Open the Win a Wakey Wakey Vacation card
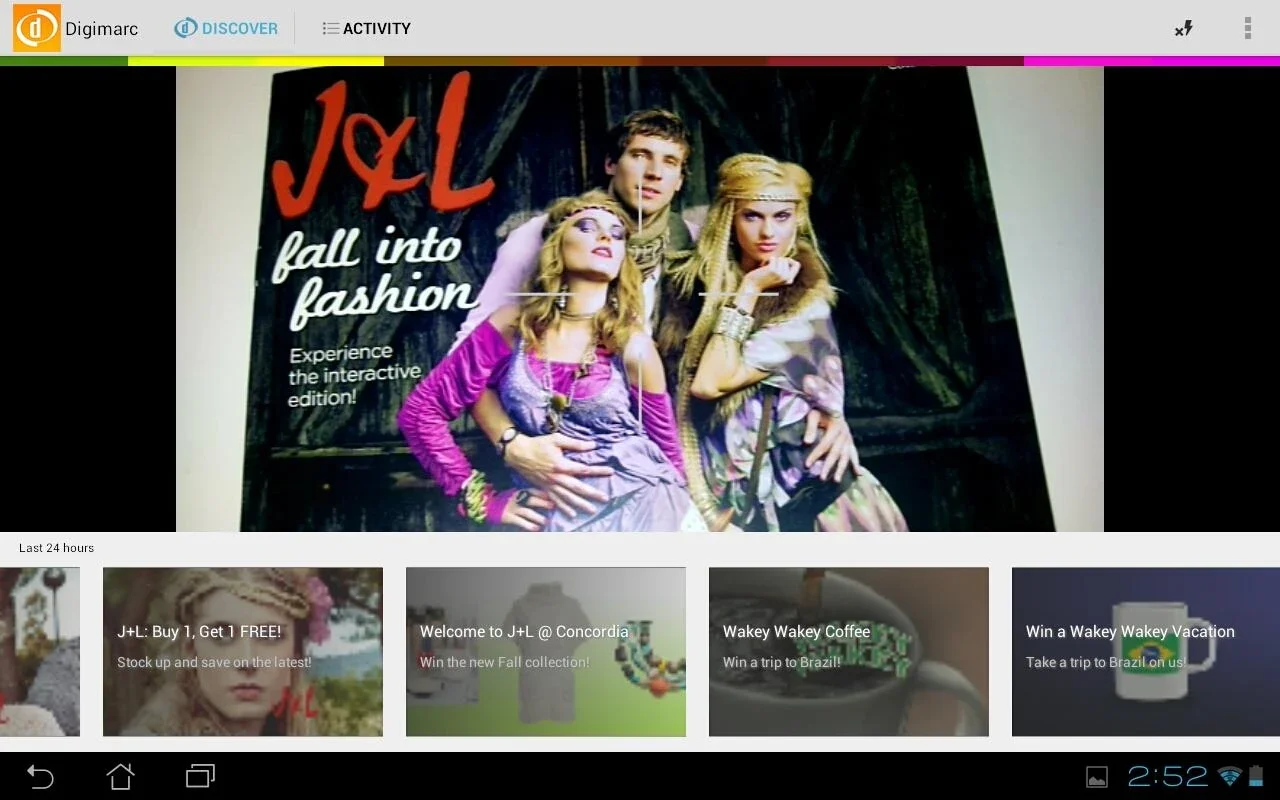1280x800 pixels. 1146,652
